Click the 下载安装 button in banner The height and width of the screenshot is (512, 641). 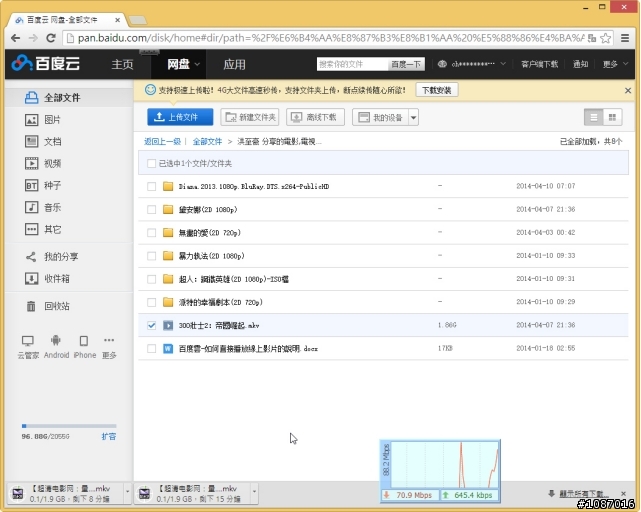[x=437, y=90]
